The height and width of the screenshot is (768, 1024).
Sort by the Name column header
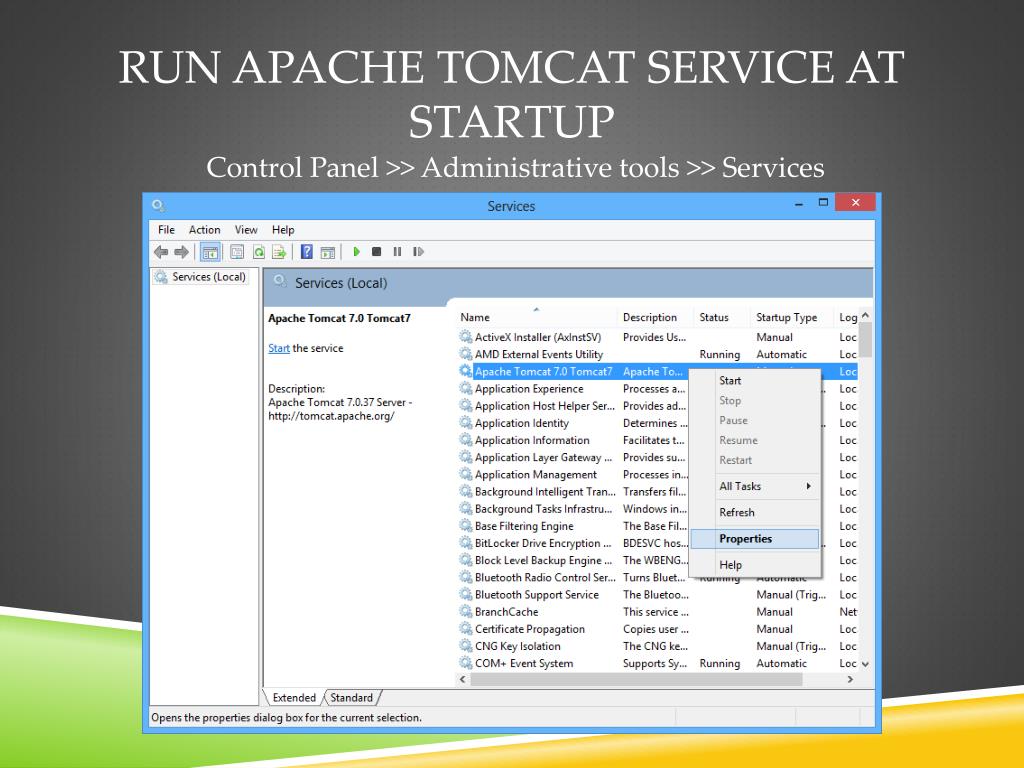click(x=536, y=317)
